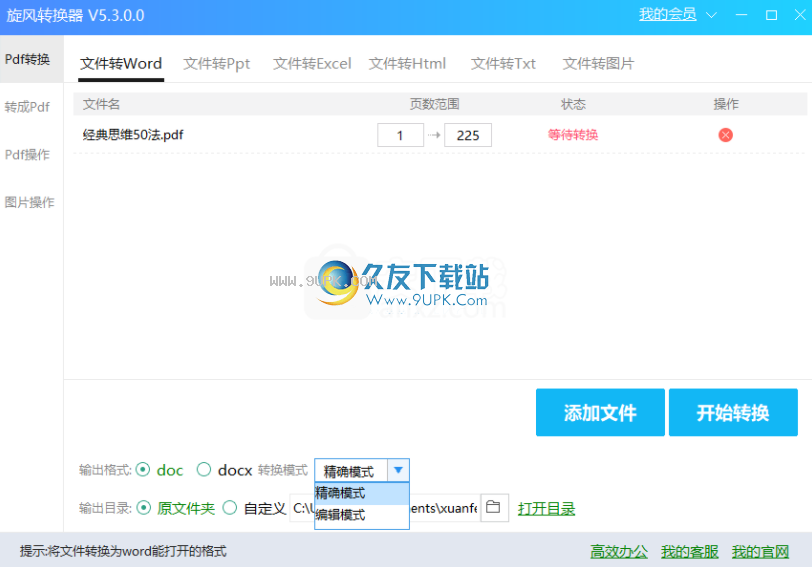
Task: Remove 经典思维50法.pdf with red delete icon
Action: click(x=726, y=135)
